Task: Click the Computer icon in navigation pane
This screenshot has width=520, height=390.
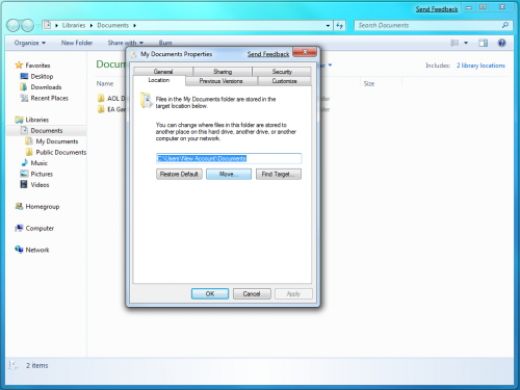Action: (19, 228)
